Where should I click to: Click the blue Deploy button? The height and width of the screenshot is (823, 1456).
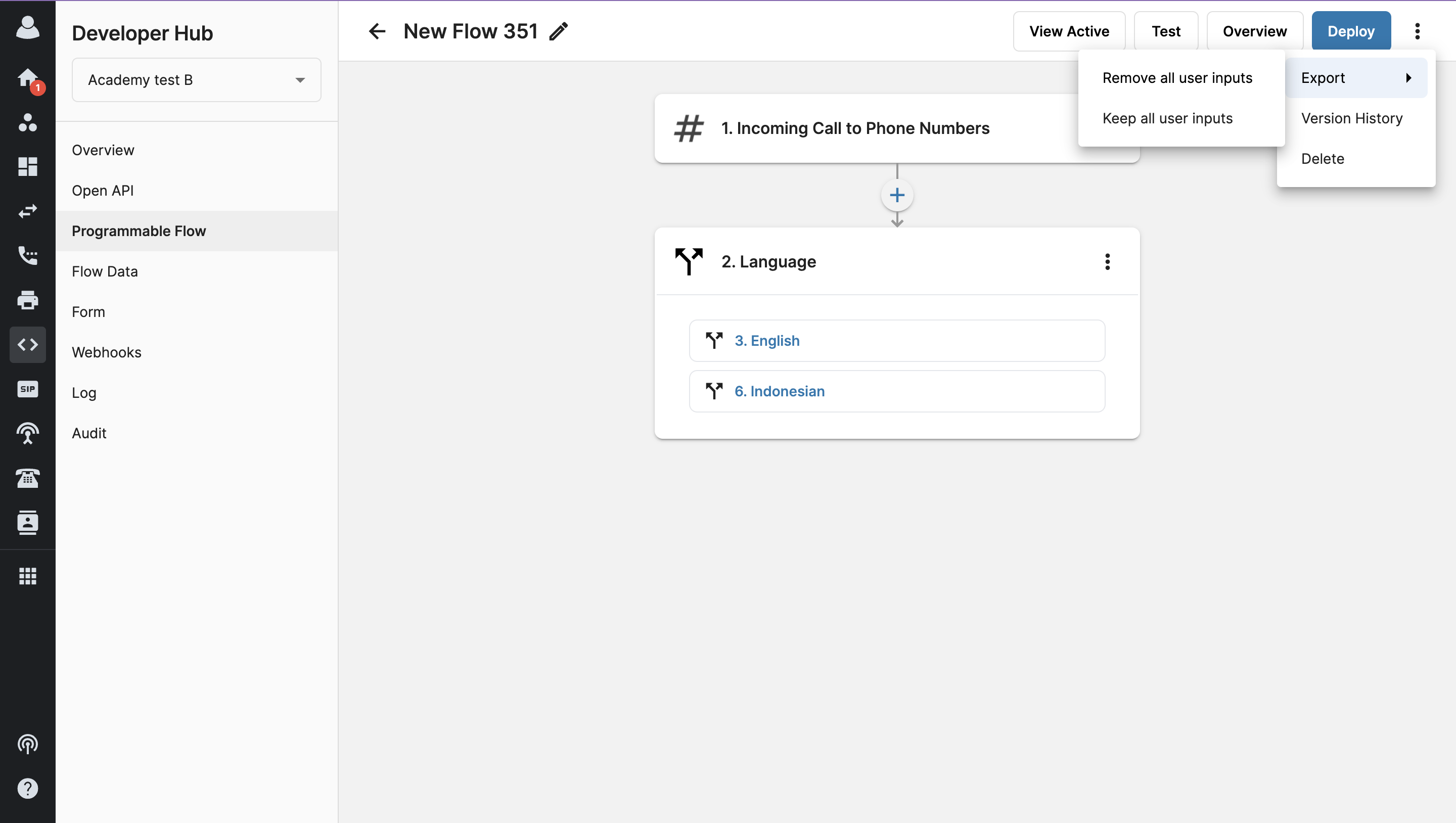(x=1350, y=31)
